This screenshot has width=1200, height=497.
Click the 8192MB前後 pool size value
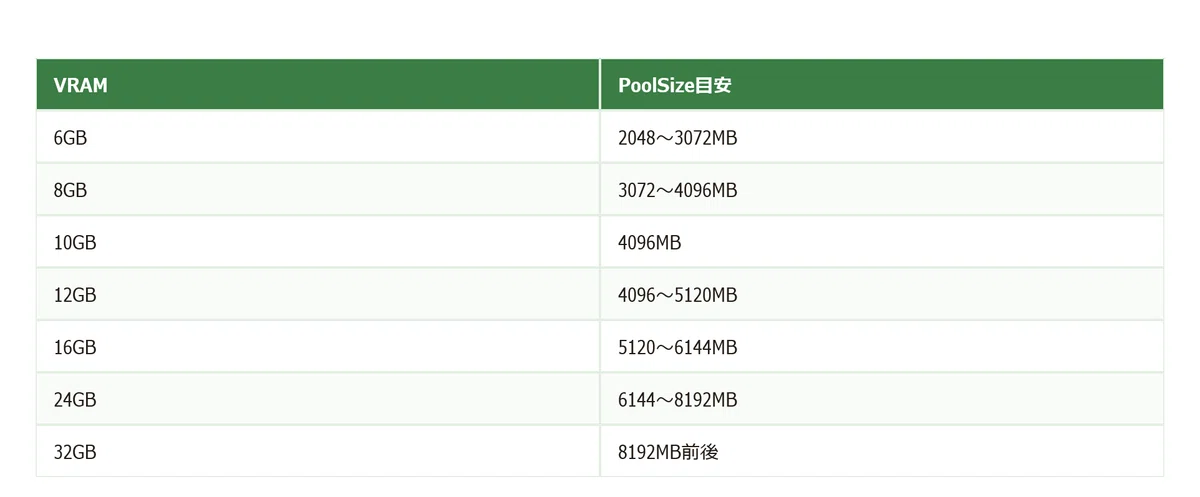(x=668, y=451)
